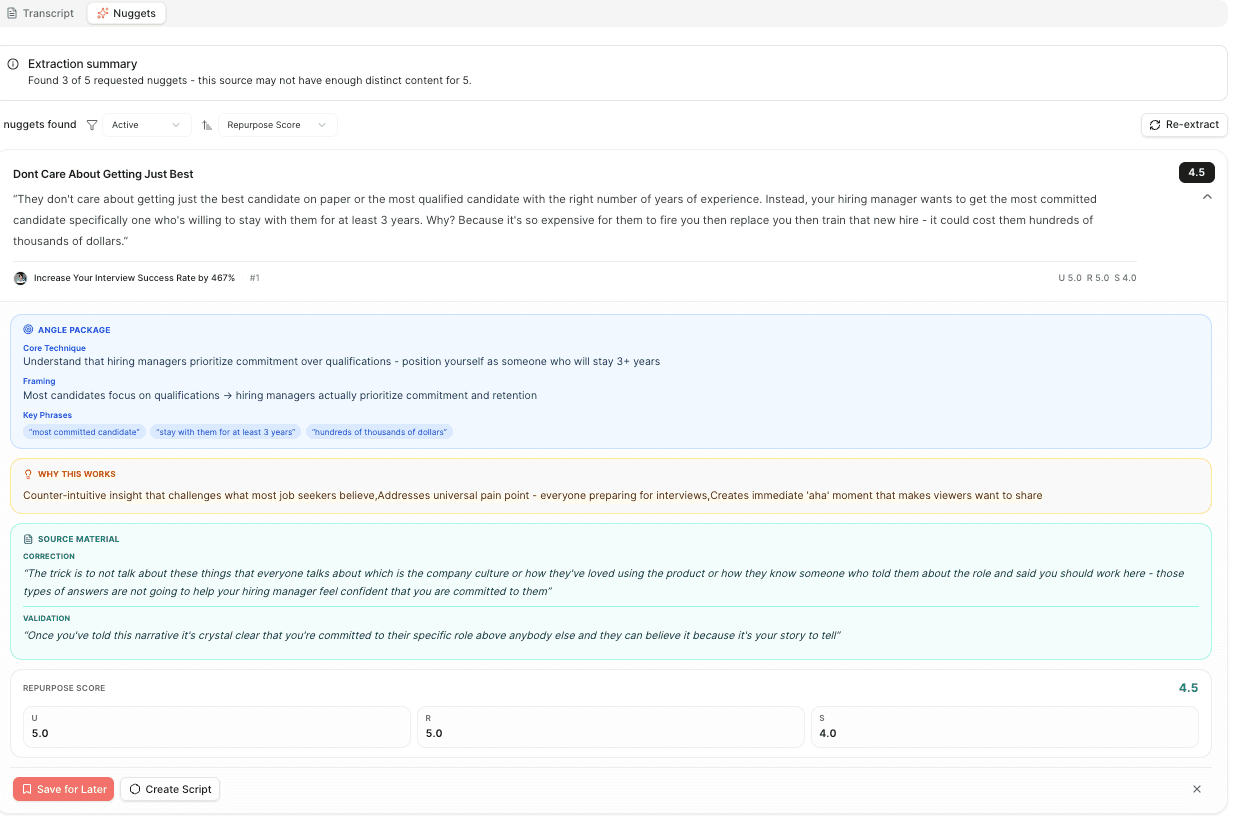Click the lightbulb icon in WHY THIS WORKS
The width and height of the screenshot is (1244, 817).
click(x=29, y=473)
